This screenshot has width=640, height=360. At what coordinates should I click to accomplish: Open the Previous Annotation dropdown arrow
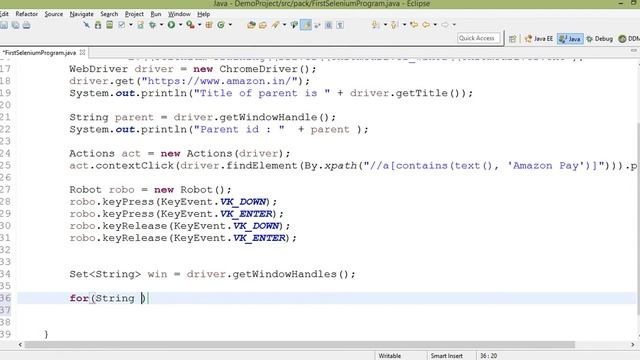point(404,24)
